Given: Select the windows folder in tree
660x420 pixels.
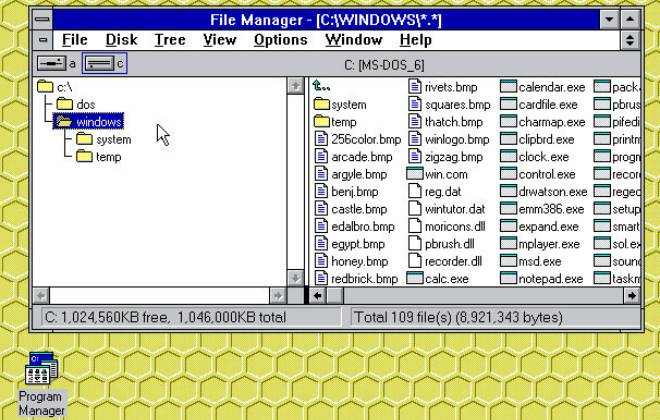Looking at the screenshot, I should pyautogui.click(x=89, y=122).
